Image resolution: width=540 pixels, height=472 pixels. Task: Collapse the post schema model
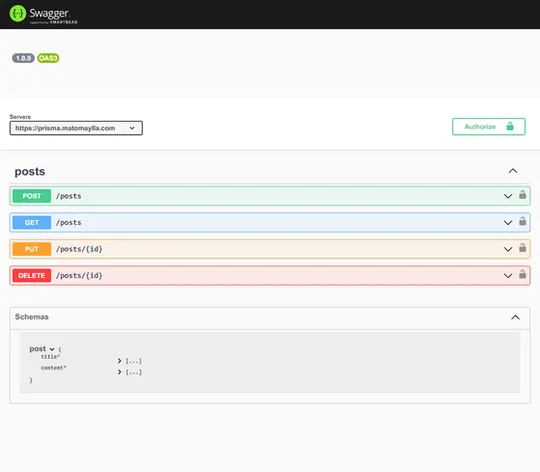point(52,349)
